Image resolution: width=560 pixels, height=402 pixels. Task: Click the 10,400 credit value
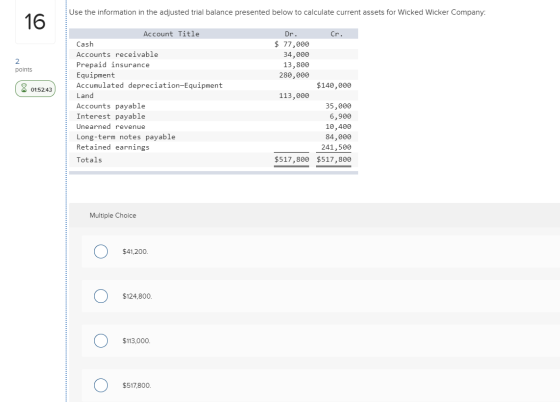tap(338, 127)
